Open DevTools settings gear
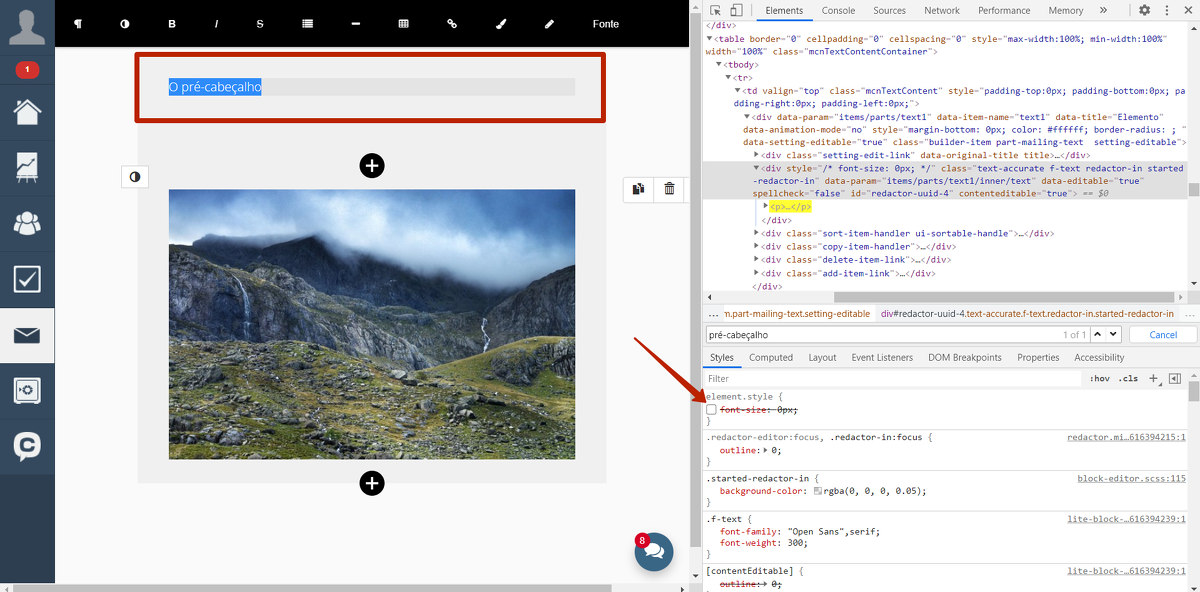The height and width of the screenshot is (592, 1200). (x=1144, y=11)
